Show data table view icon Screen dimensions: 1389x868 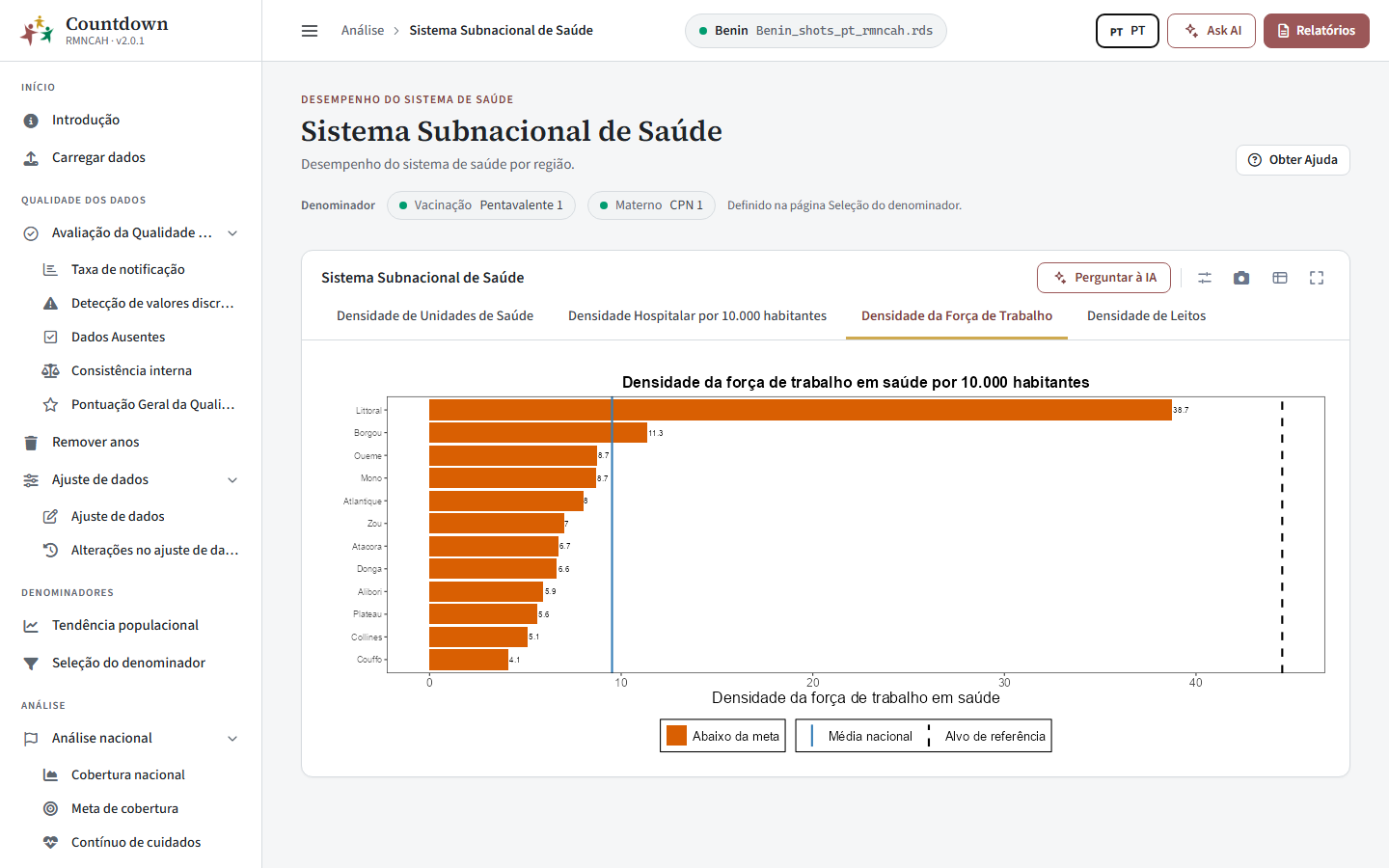(1280, 278)
